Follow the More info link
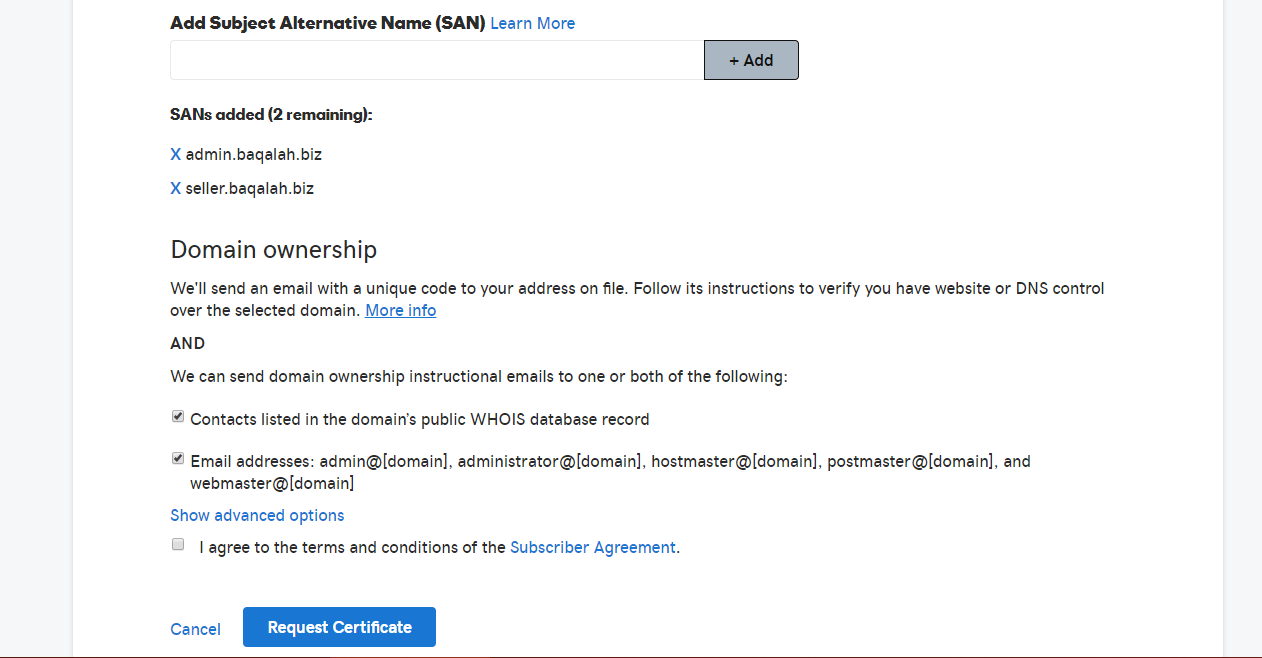Viewport: 1262px width, 658px height. (400, 311)
